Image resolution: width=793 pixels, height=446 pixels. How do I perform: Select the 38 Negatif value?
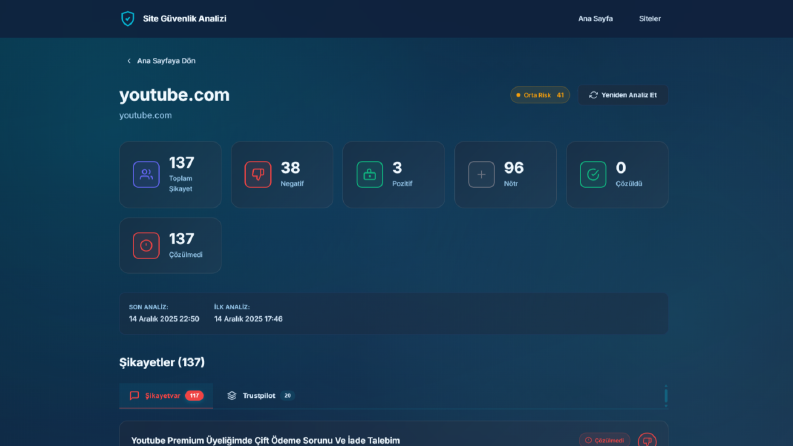[290, 168]
